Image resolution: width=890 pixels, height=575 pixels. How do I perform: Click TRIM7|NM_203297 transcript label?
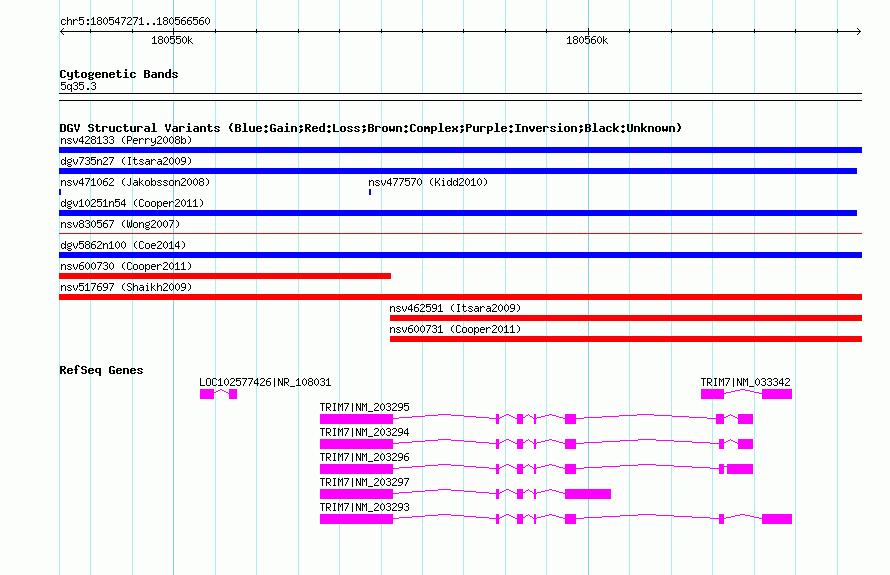(364, 482)
